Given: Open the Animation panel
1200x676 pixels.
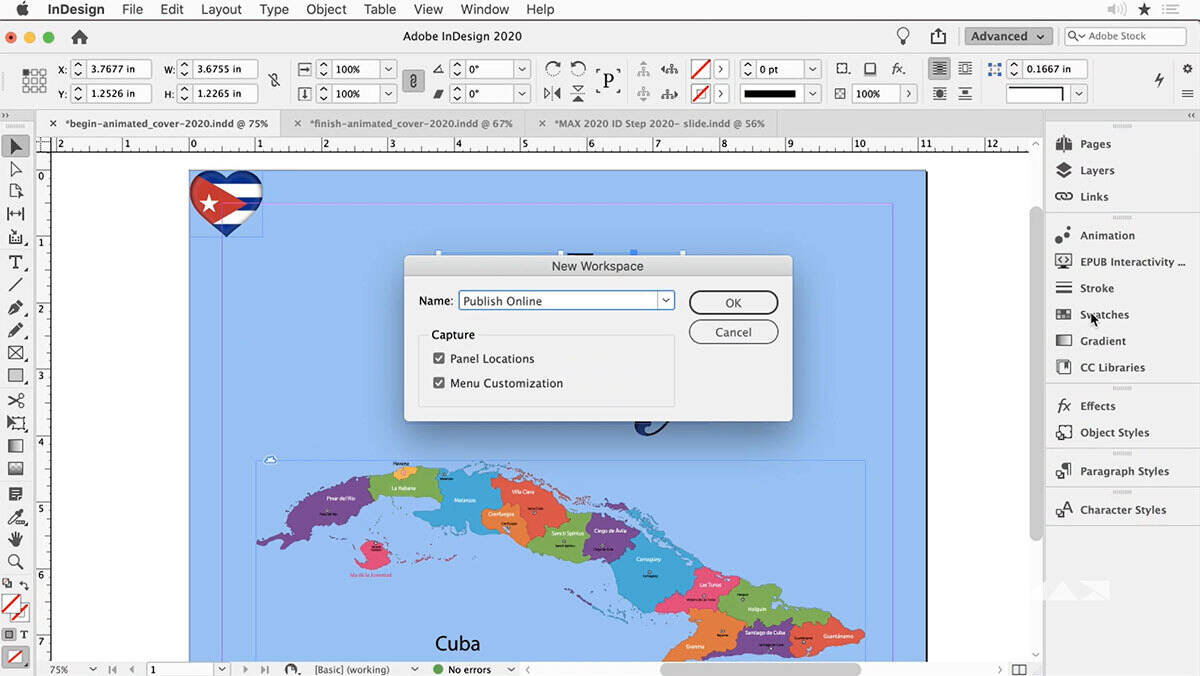Looking at the screenshot, I should 1106,236.
